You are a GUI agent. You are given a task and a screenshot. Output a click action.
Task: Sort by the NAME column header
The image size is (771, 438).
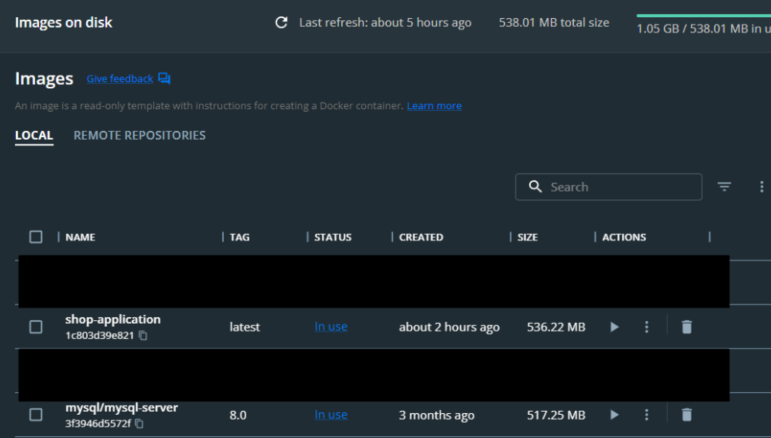[80, 237]
